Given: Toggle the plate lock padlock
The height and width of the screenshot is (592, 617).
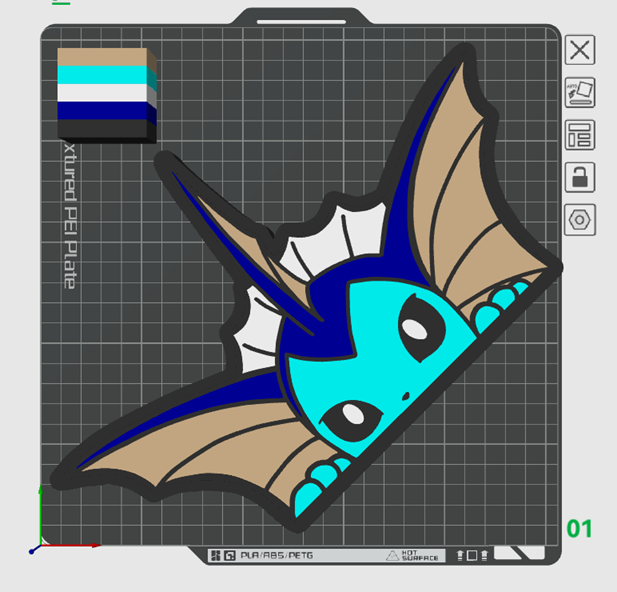Looking at the screenshot, I should pyautogui.click(x=580, y=177).
